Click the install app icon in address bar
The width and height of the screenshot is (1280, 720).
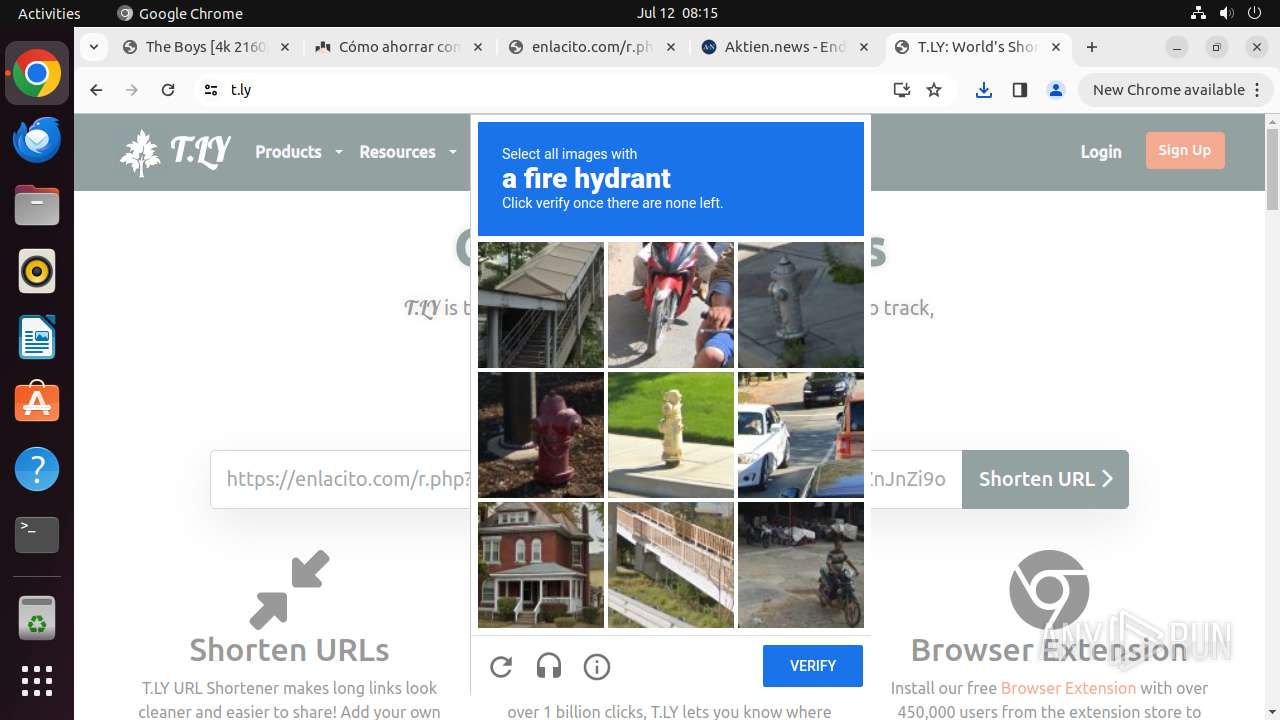[902, 90]
